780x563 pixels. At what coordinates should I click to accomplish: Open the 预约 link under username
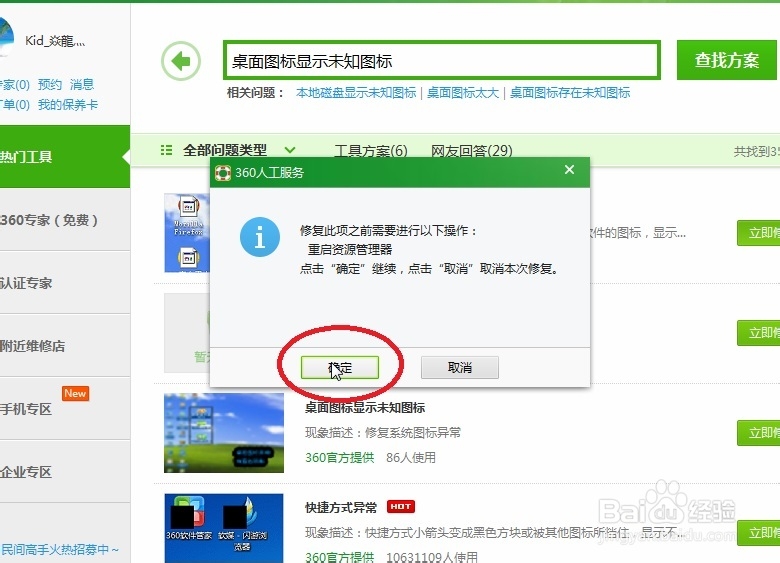(50, 85)
